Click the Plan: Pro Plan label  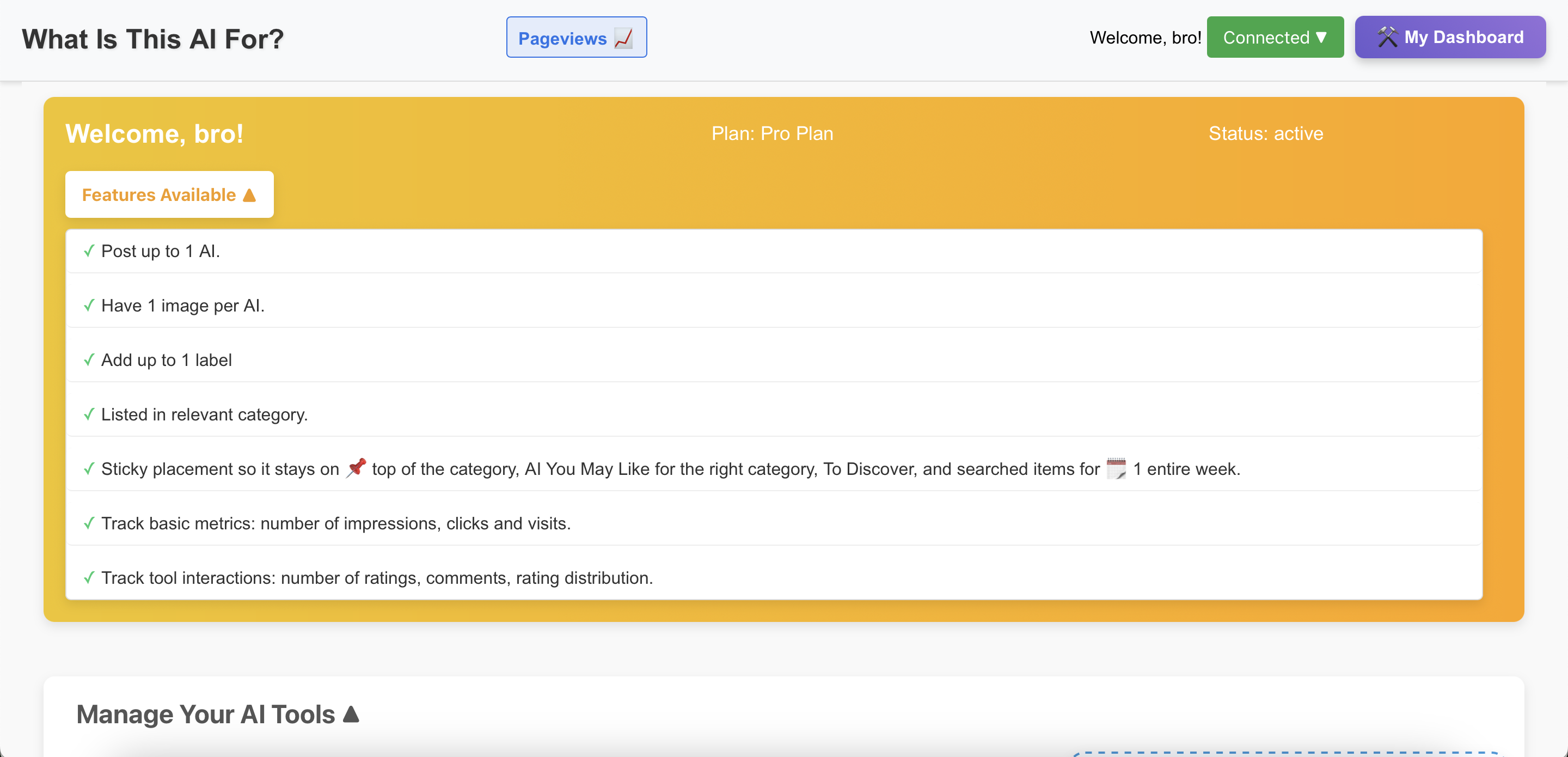tap(772, 133)
